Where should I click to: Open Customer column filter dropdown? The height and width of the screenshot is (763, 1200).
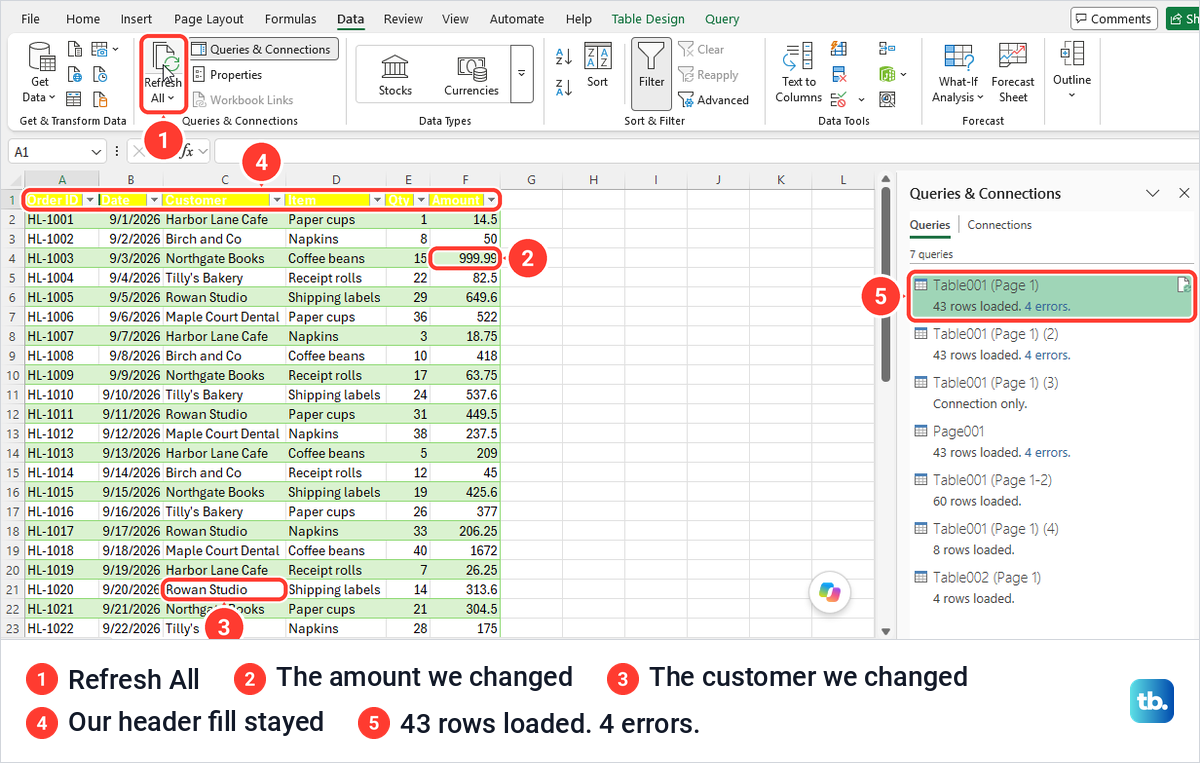click(x=276, y=200)
